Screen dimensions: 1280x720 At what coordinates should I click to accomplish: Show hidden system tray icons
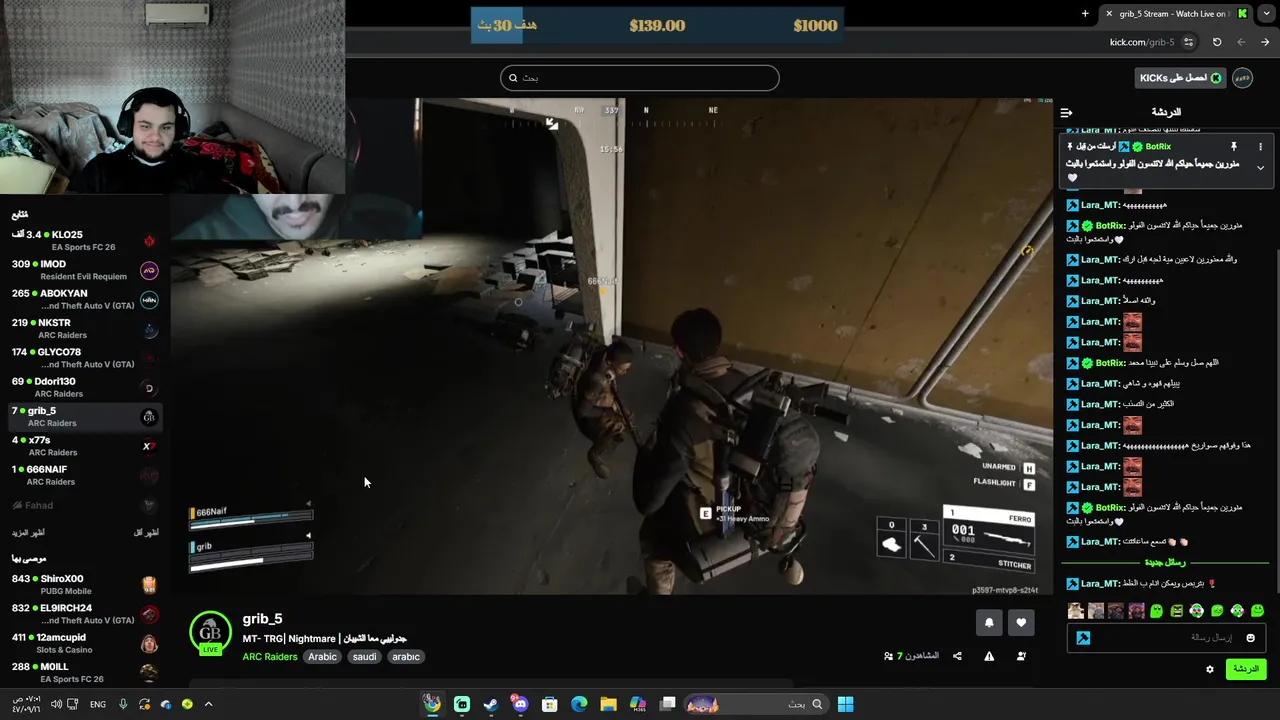[208, 704]
